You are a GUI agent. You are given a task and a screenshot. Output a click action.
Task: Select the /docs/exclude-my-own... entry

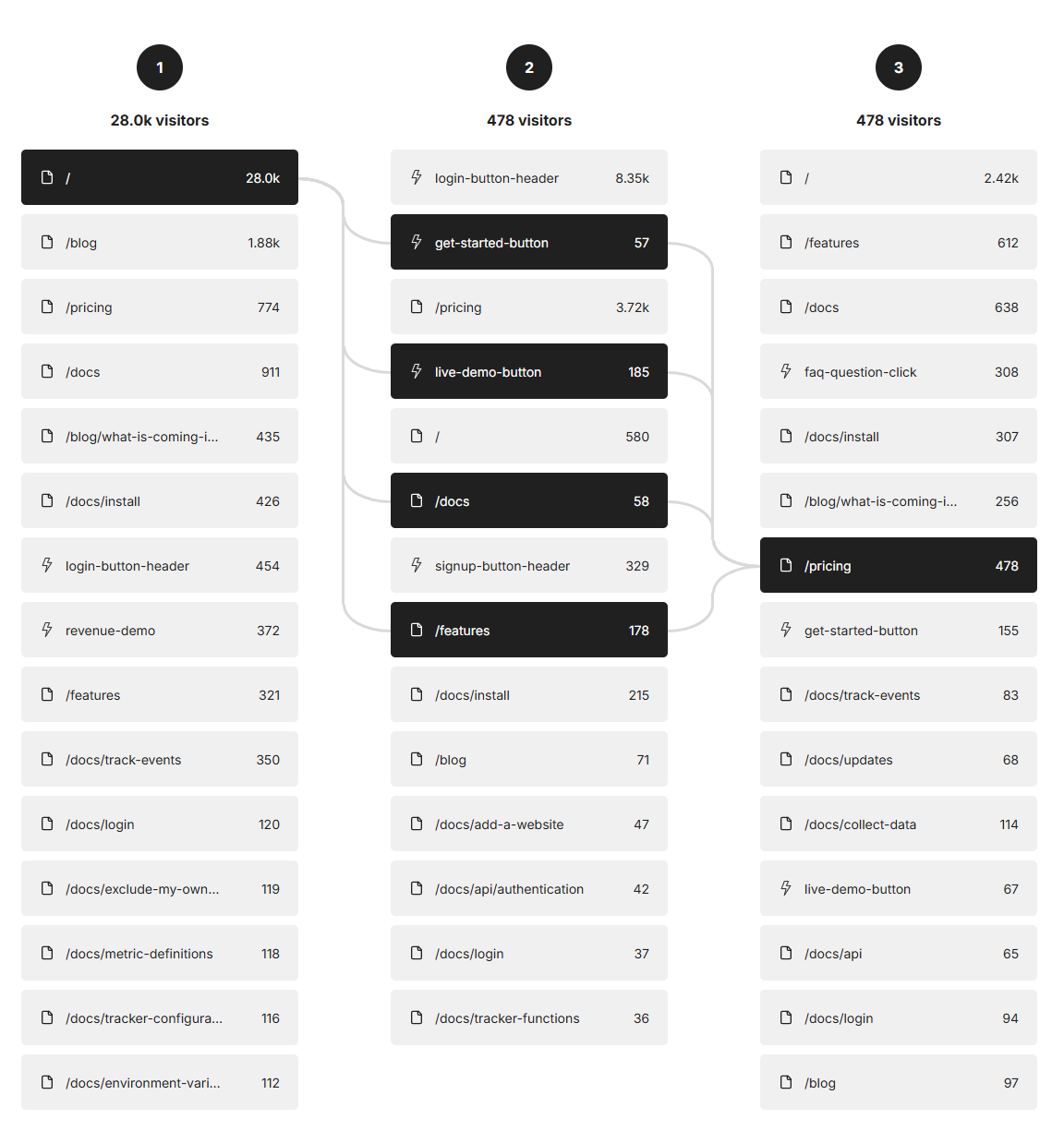[159, 888]
